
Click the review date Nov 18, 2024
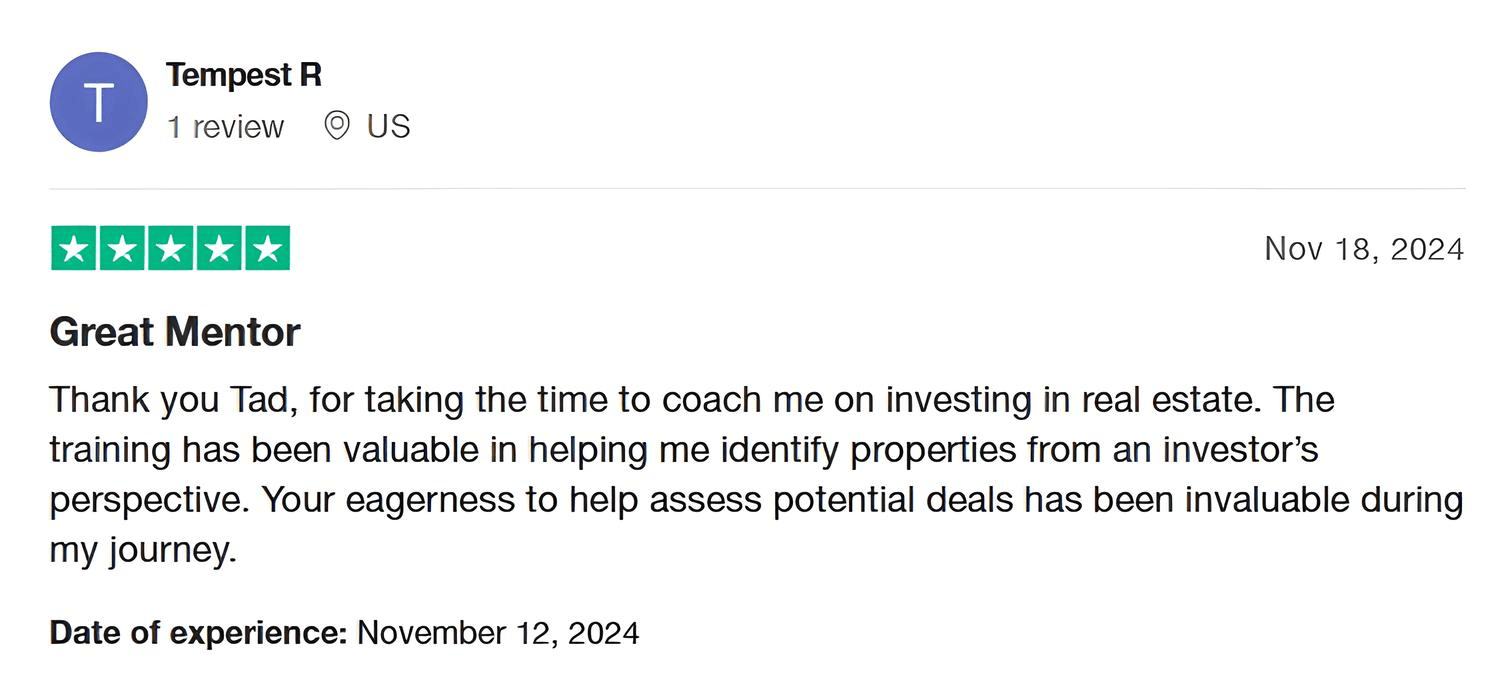click(x=1364, y=249)
